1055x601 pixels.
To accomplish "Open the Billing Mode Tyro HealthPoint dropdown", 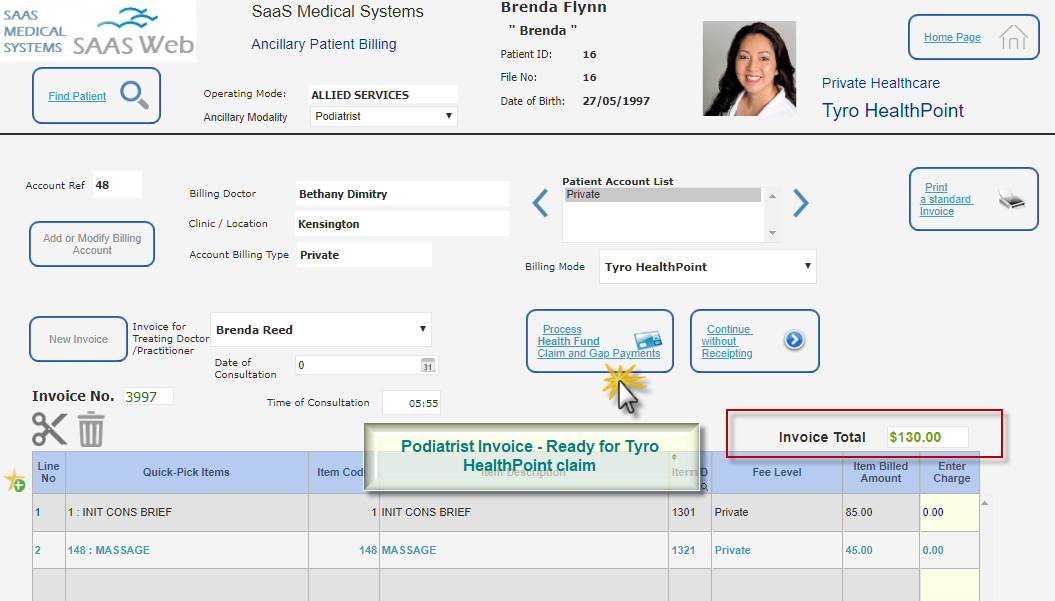I will click(x=707, y=267).
